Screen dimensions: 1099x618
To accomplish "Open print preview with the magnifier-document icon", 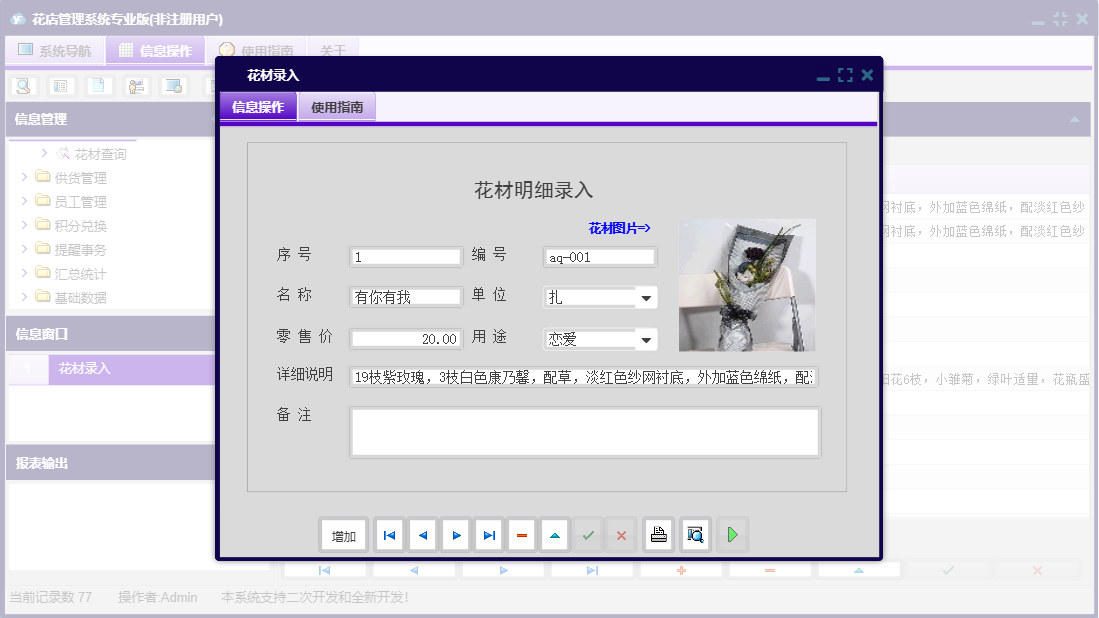I will [x=694, y=534].
